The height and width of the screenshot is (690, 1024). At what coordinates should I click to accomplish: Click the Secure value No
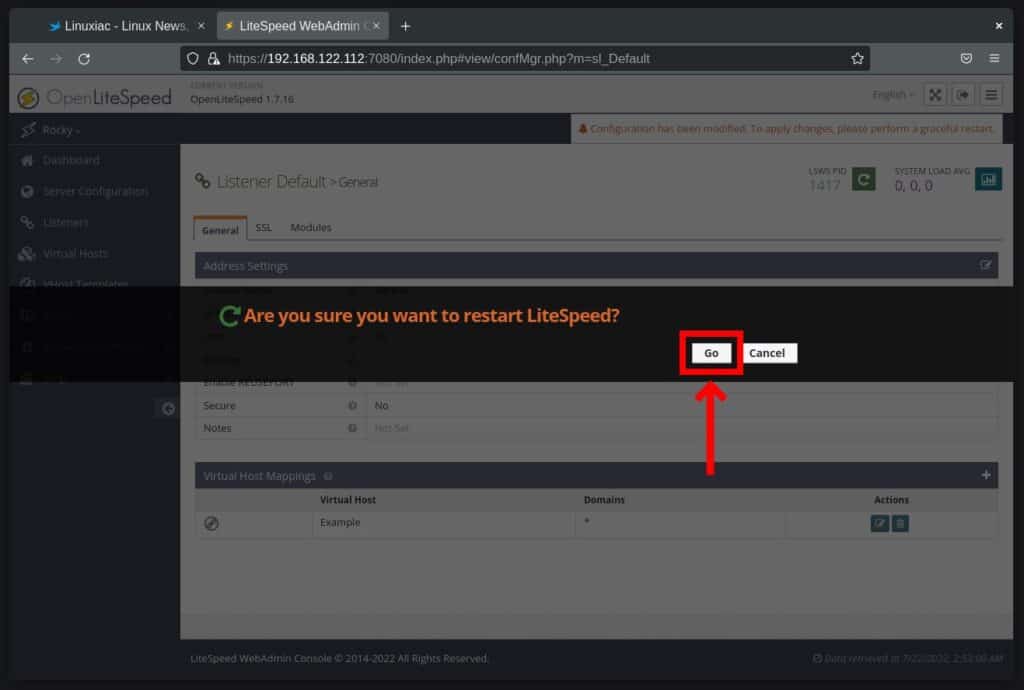pos(381,405)
